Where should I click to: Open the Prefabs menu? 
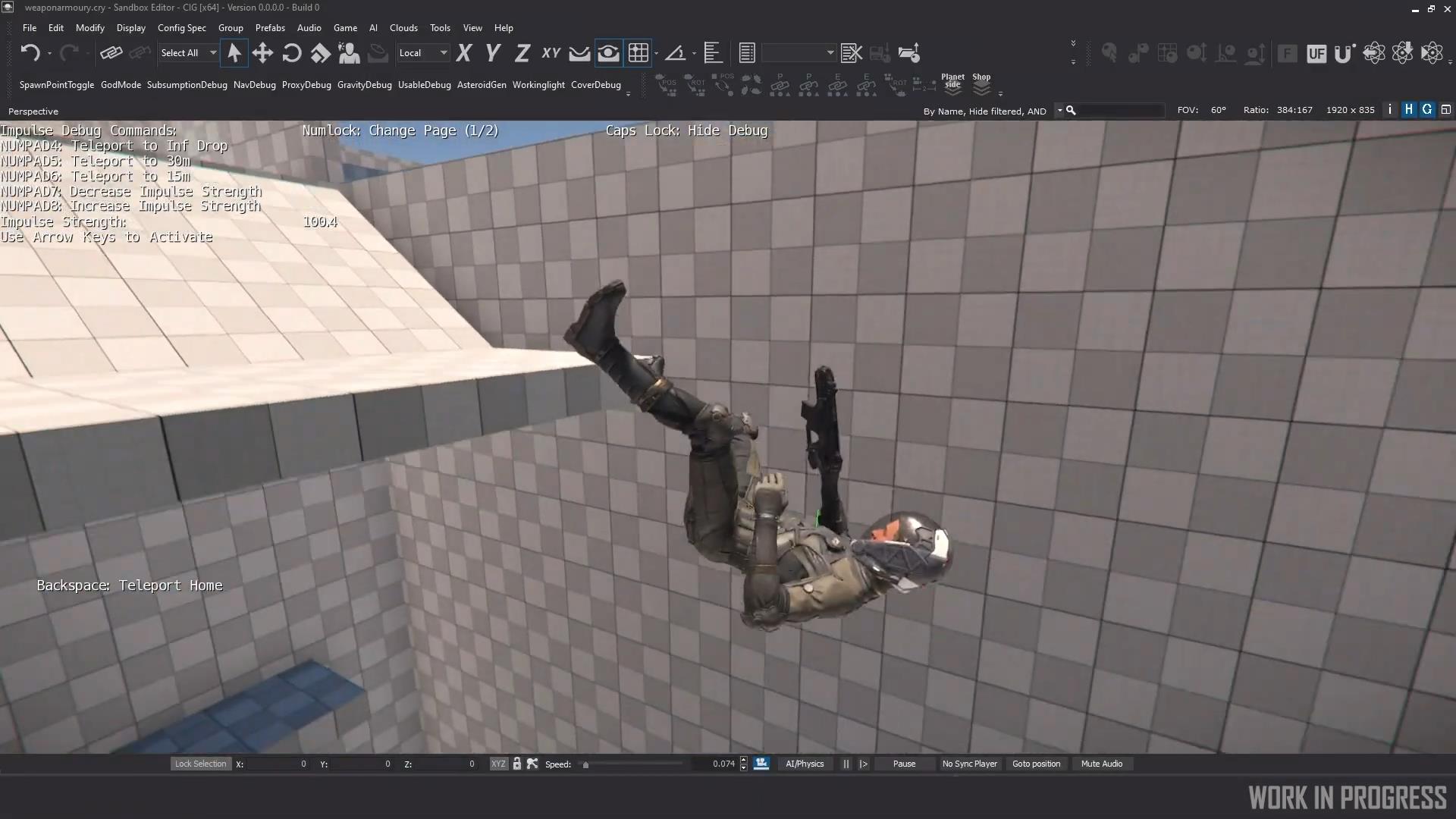pyautogui.click(x=270, y=28)
